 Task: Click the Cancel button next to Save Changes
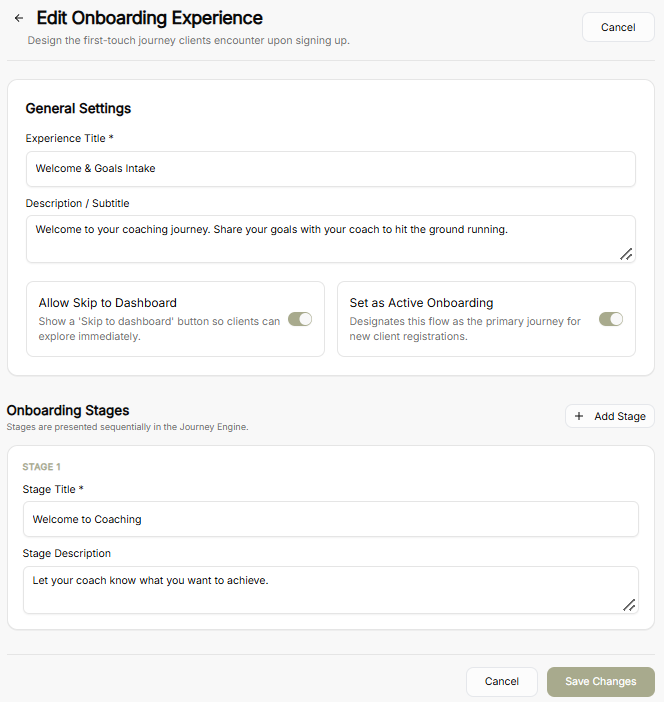501,681
